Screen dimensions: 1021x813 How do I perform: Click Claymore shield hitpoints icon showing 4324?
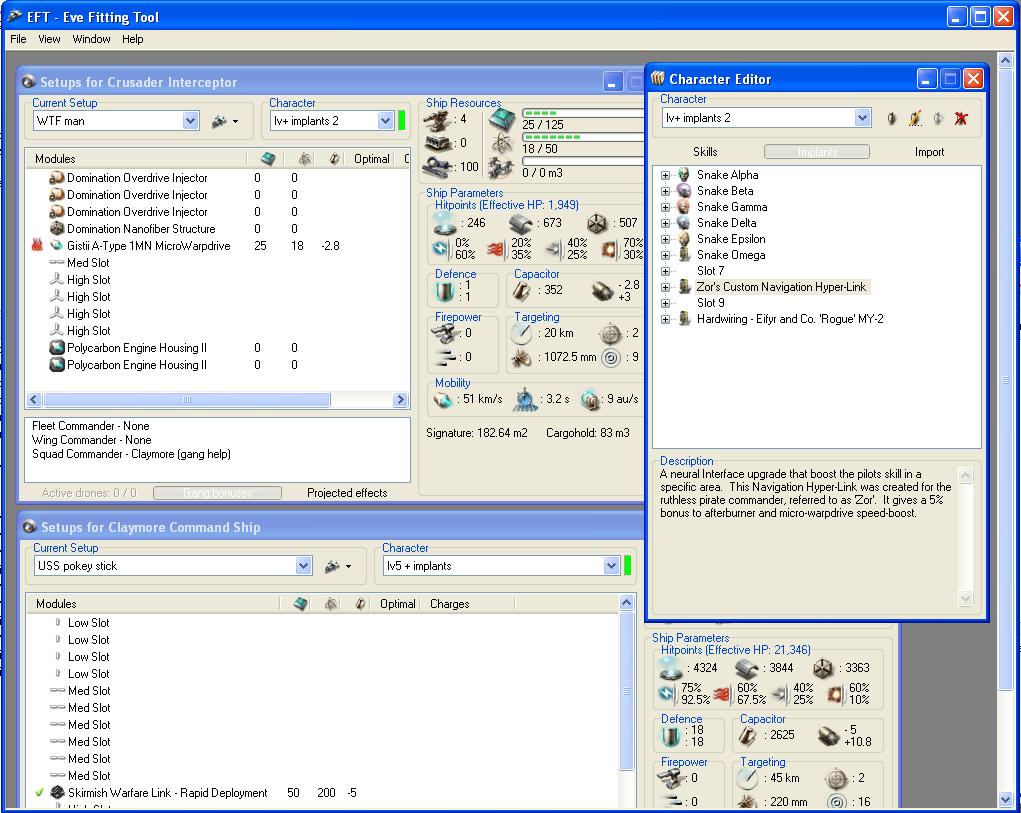[x=671, y=668]
